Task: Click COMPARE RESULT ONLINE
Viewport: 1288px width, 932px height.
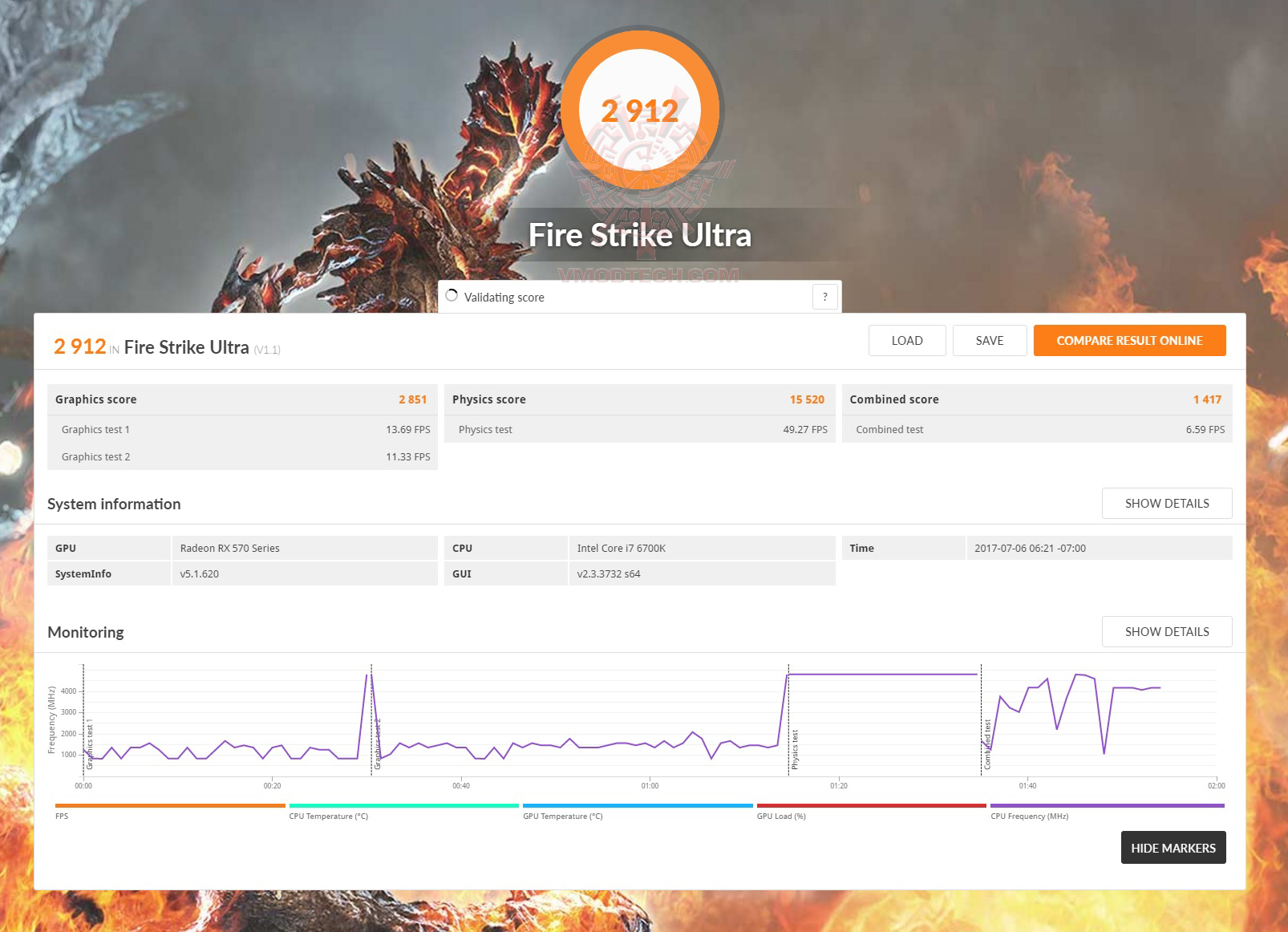Action: coord(1129,340)
